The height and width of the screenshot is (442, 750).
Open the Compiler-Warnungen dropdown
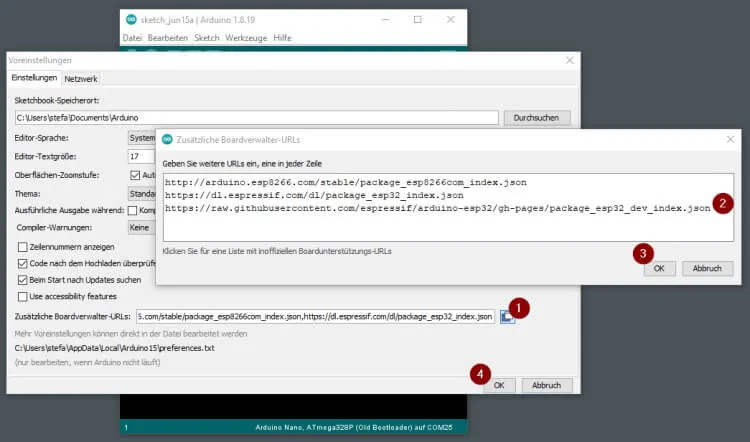click(142, 228)
